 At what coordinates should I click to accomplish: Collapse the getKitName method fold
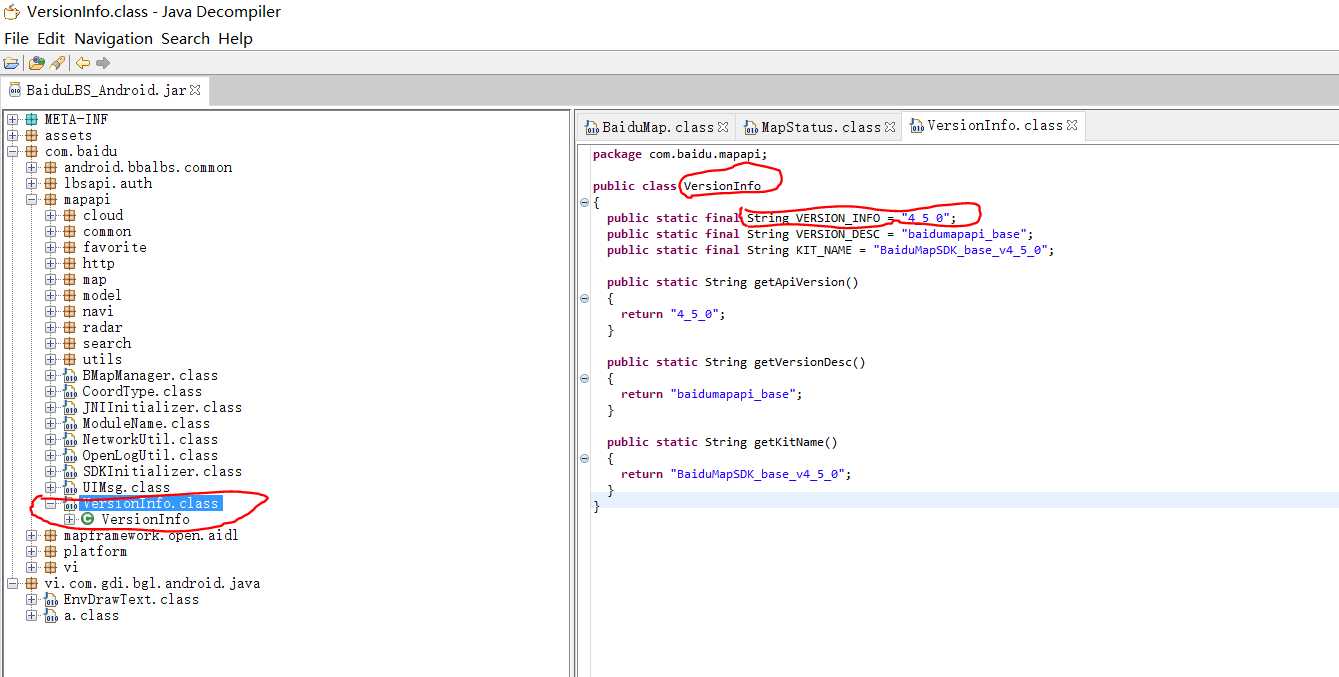(584, 458)
